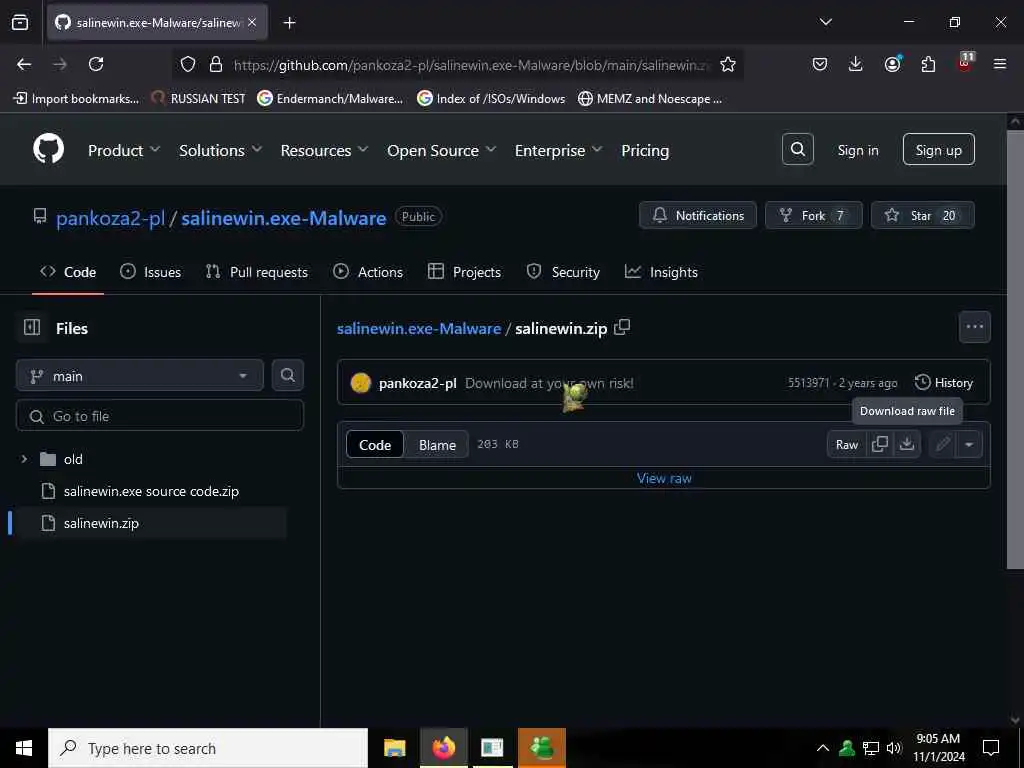
Task: Reload the page with refresh icon
Action: [x=96, y=64]
